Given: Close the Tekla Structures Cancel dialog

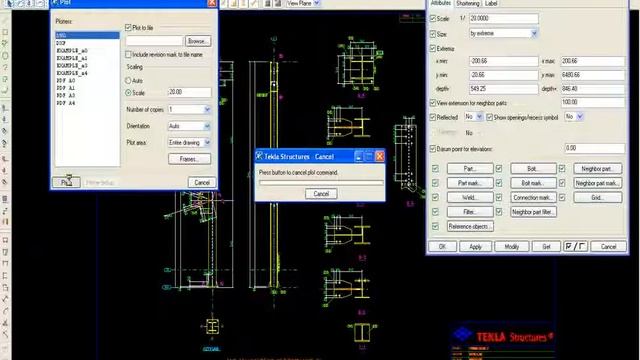Looking at the screenshot, I should click(x=380, y=156).
